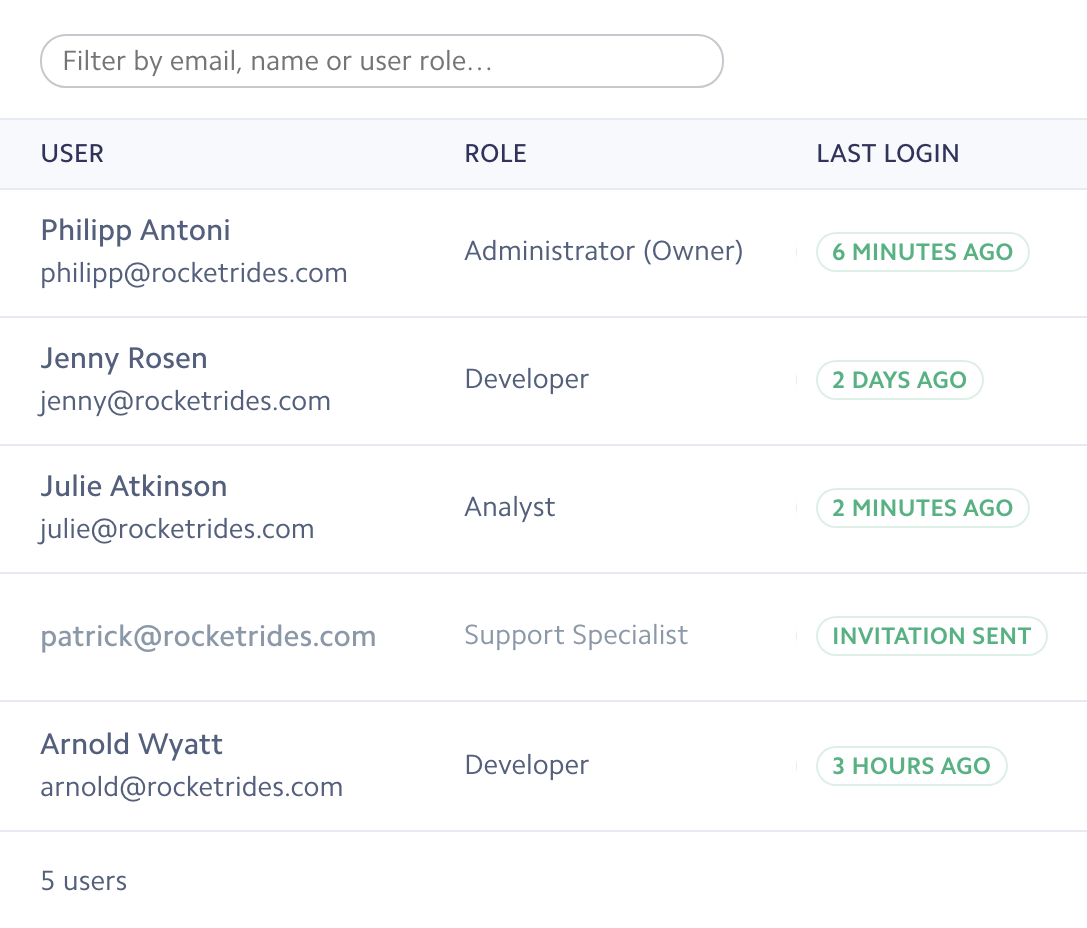Screen dimensions: 1087x928
Task: Open user Philipp Antoni
Action: point(135,231)
